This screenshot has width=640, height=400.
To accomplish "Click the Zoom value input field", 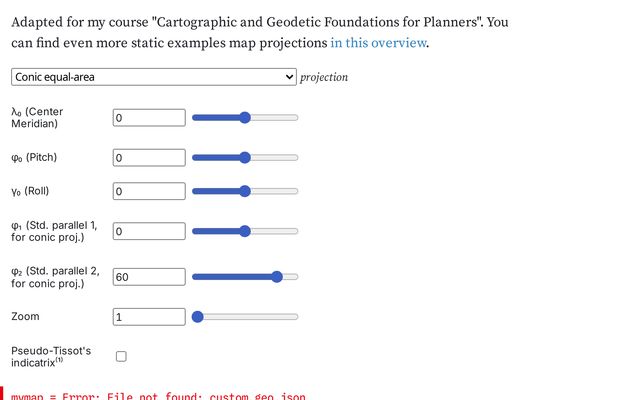I will coord(149,317).
